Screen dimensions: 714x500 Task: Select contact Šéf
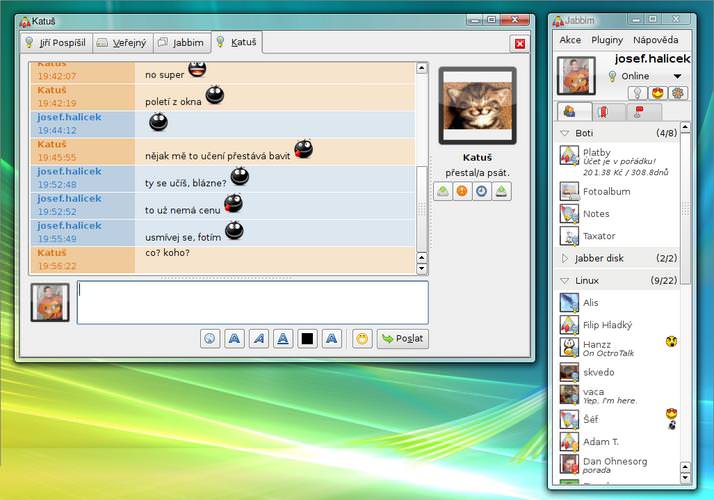coord(617,419)
